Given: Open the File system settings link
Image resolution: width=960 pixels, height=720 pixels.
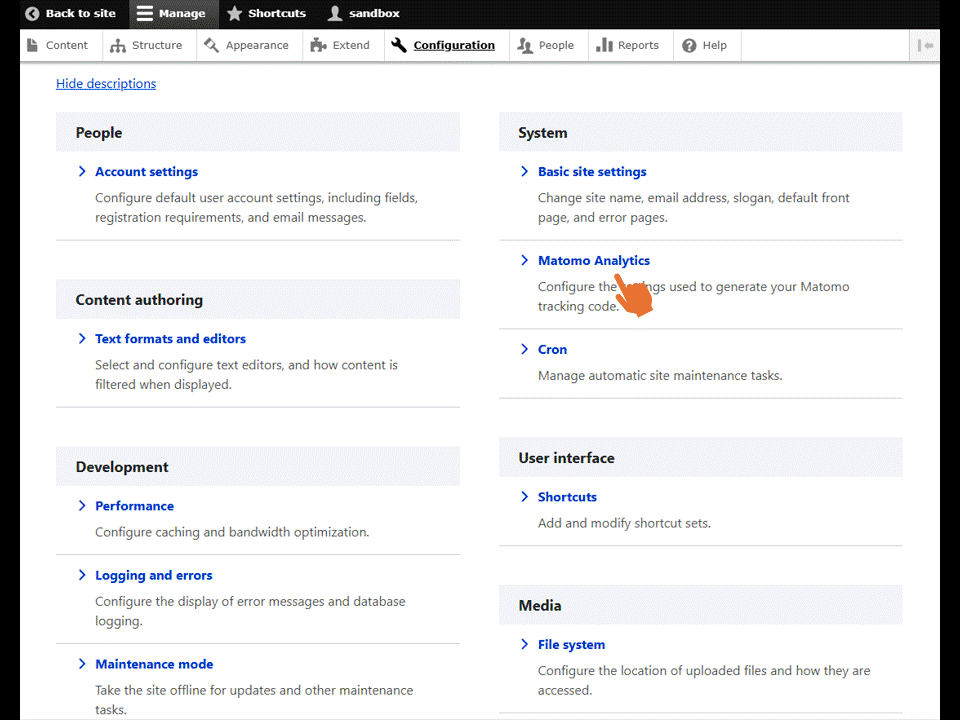Looking at the screenshot, I should 571,644.
